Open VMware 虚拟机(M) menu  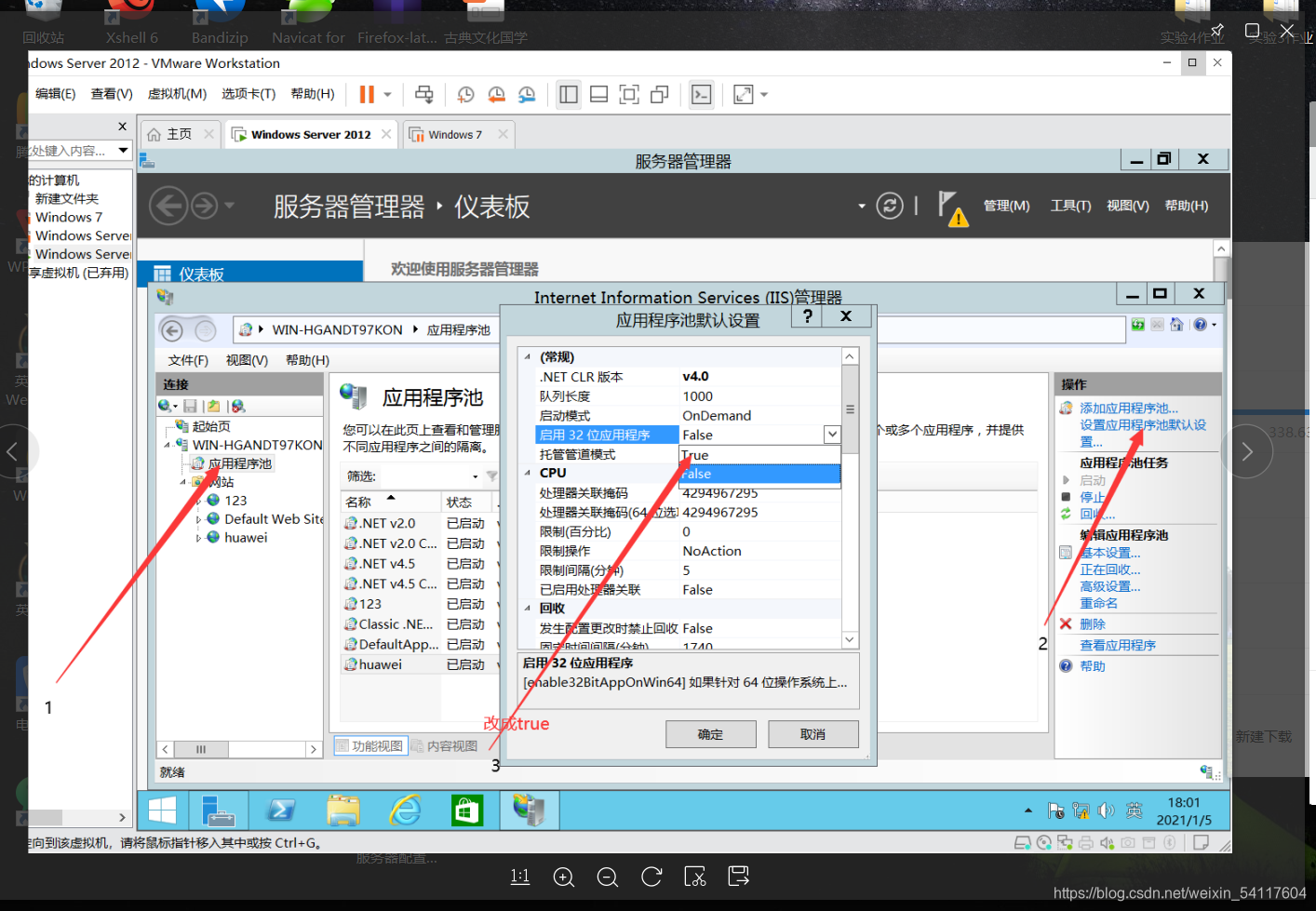tap(177, 94)
